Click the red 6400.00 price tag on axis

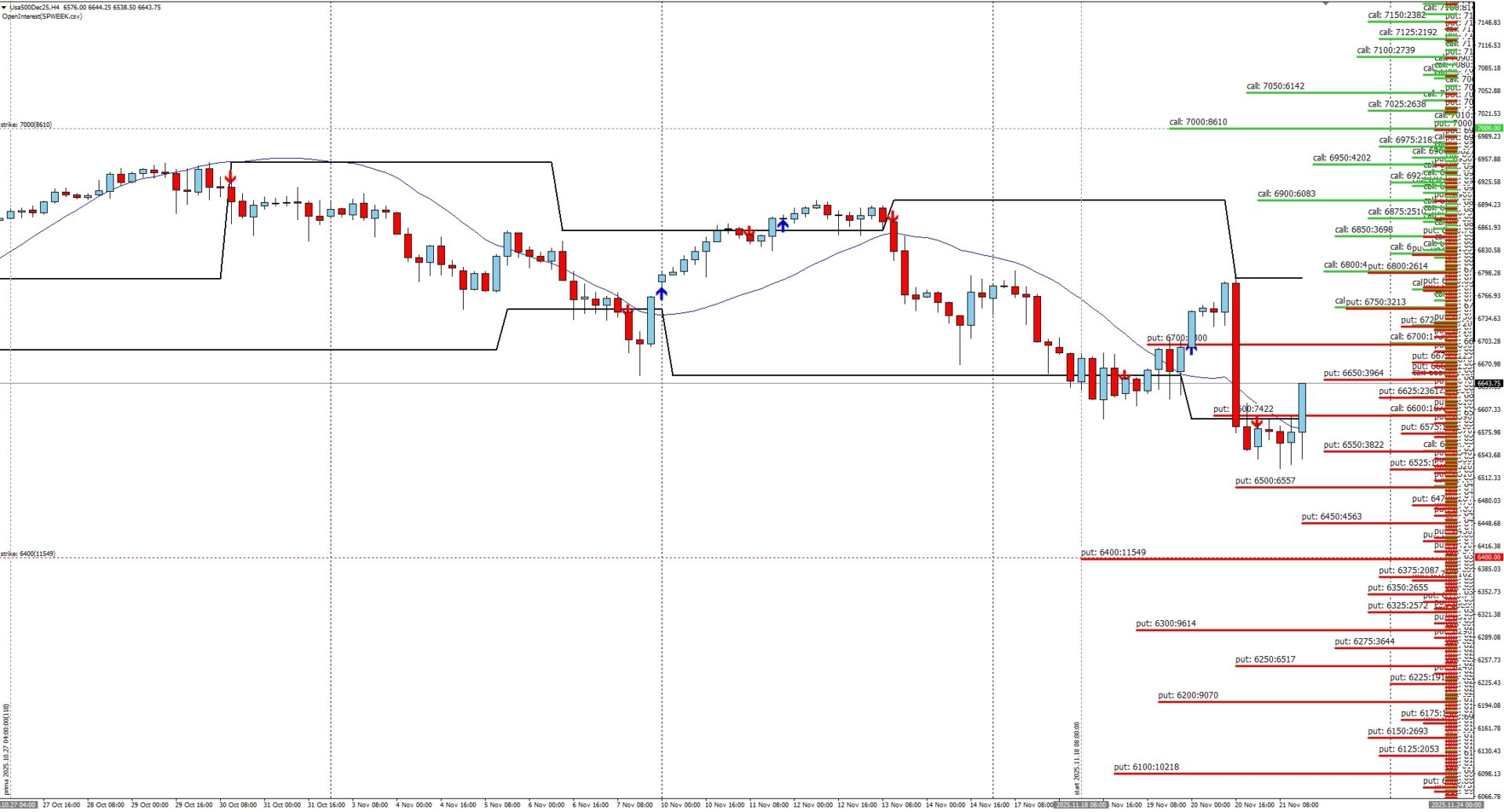(x=1488, y=558)
